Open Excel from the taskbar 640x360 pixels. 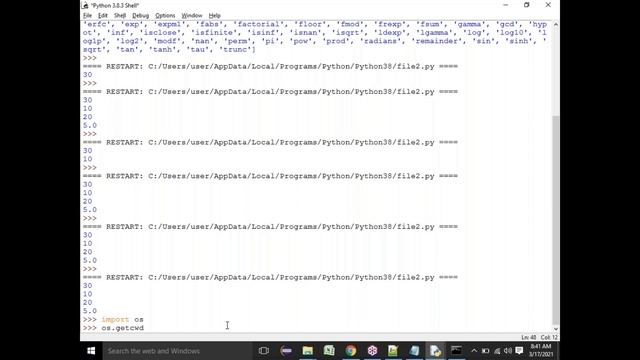coord(329,351)
